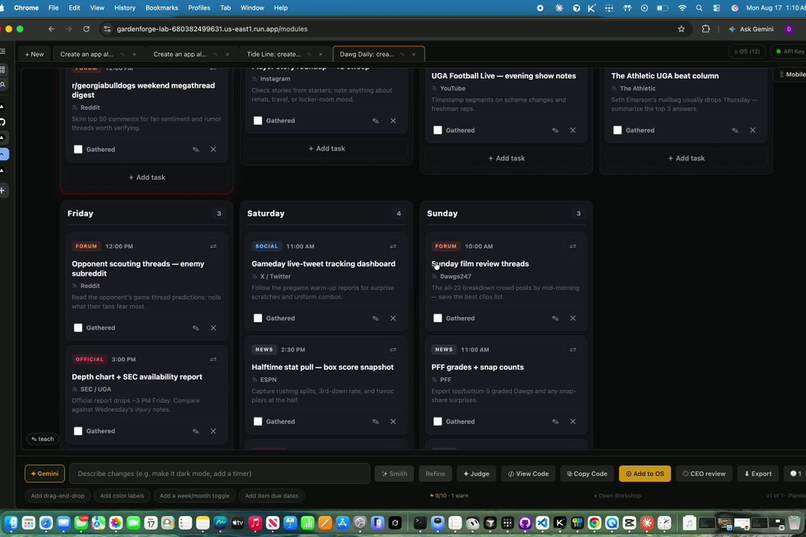This screenshot has width=806, height=537.
Task: Delete the Gameday live-tweet tracking dashboard card
Action: click(393, 319)
